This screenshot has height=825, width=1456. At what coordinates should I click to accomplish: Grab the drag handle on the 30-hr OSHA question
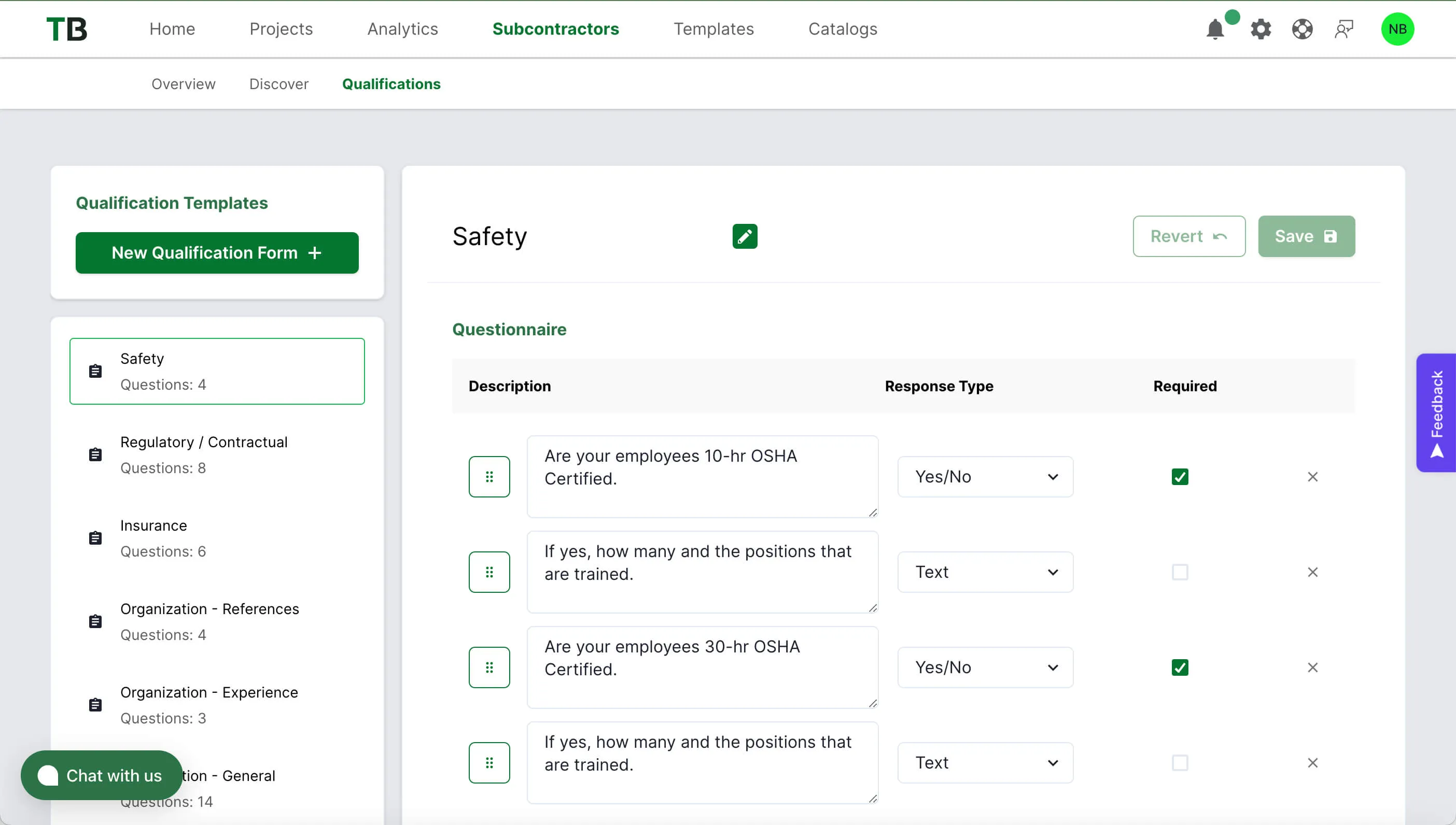tap(489, 667)
